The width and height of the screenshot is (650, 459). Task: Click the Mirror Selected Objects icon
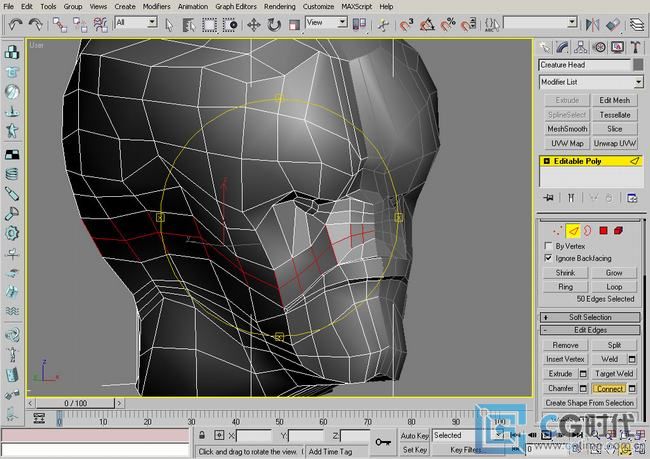click(593, 24)
